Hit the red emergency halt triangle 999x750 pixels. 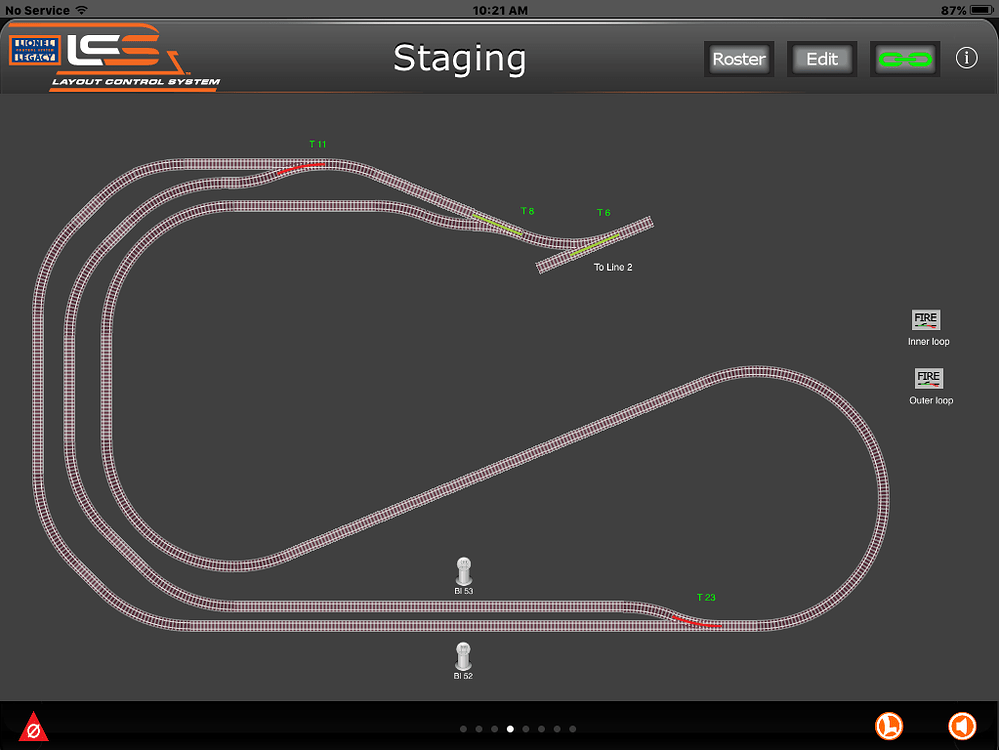point(33,727)
